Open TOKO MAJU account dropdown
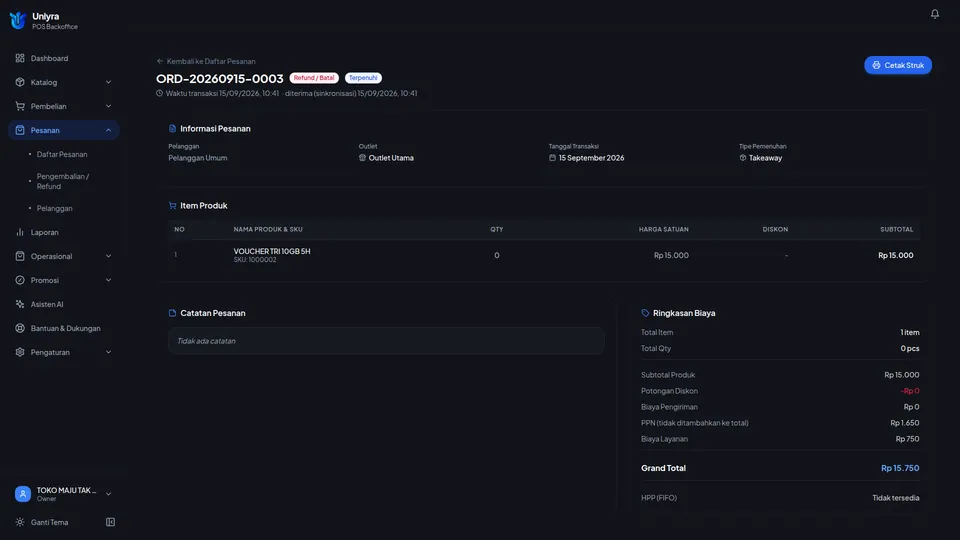Image resolution: width=960 pixels, height=540 pixels. click(64, 493)
